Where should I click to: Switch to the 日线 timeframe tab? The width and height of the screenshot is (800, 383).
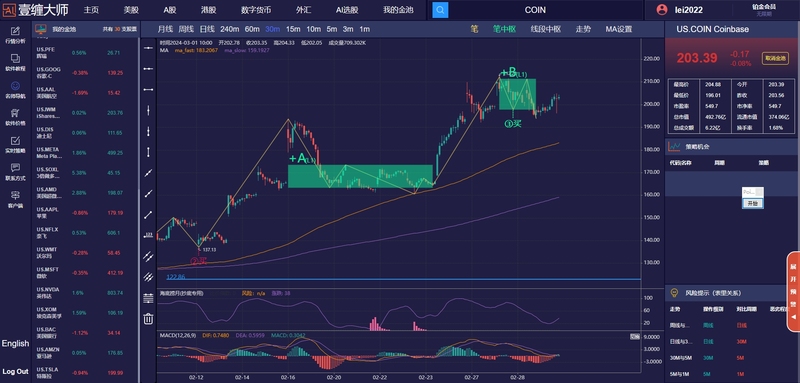(207, 29)
